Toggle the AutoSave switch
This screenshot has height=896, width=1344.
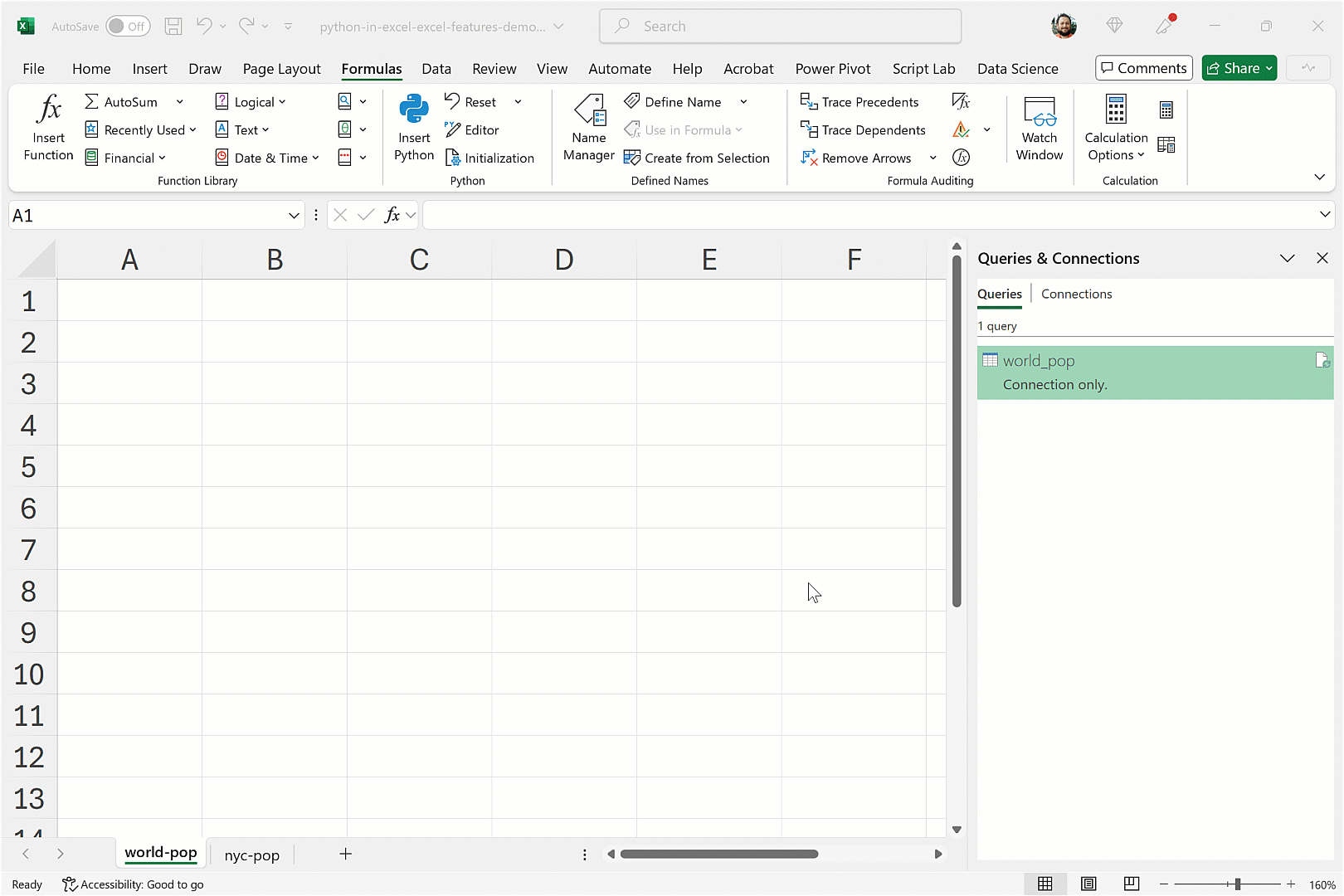(128, 27)
